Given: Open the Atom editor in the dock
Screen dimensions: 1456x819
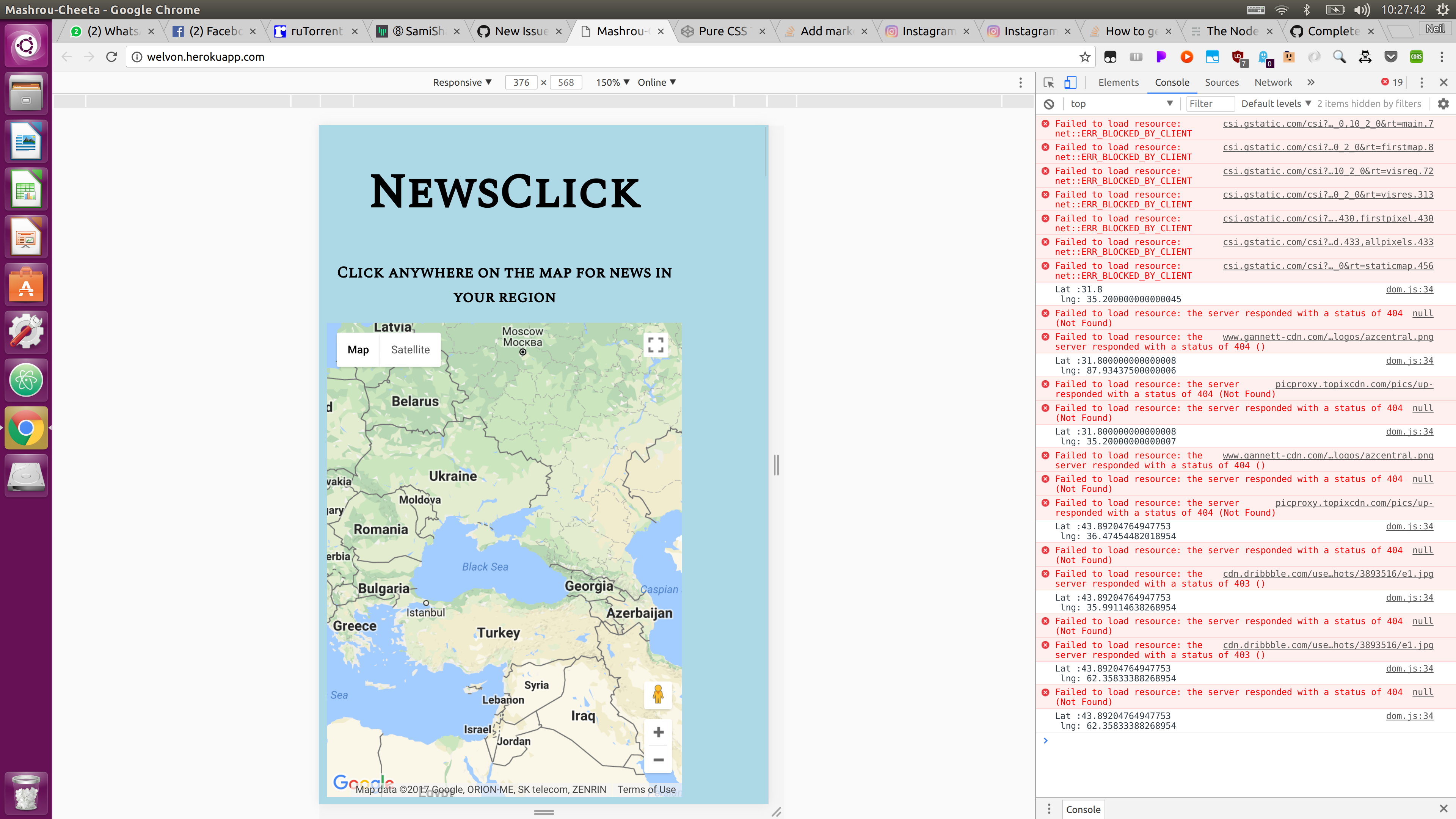Looking at the screenshot, I should click(26, 380).
